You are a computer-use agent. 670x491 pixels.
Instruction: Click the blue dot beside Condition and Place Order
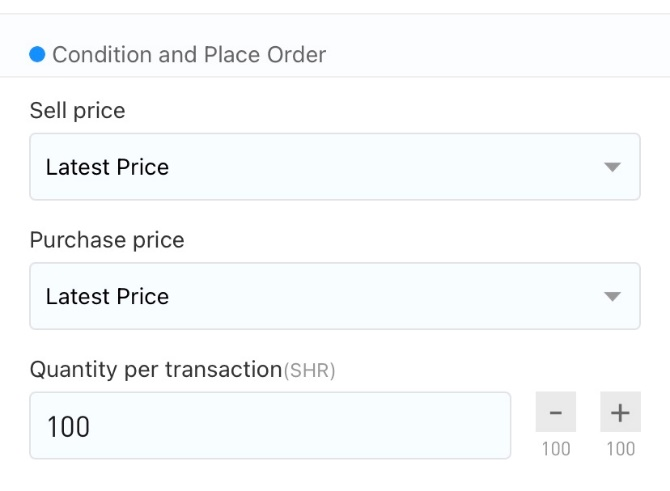coord(37,54)
